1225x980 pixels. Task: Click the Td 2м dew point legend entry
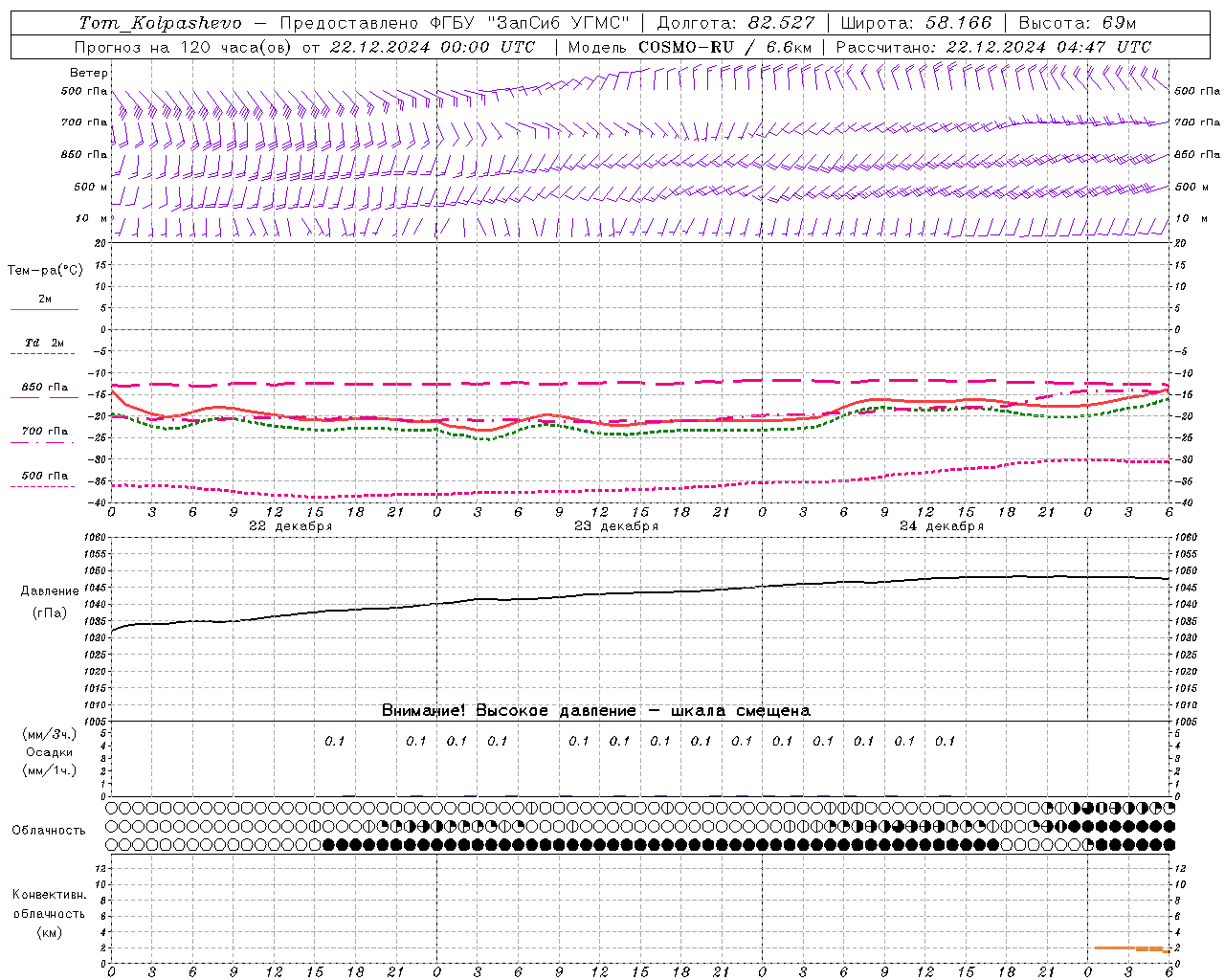pyautogui.click(x=45, y=343)
